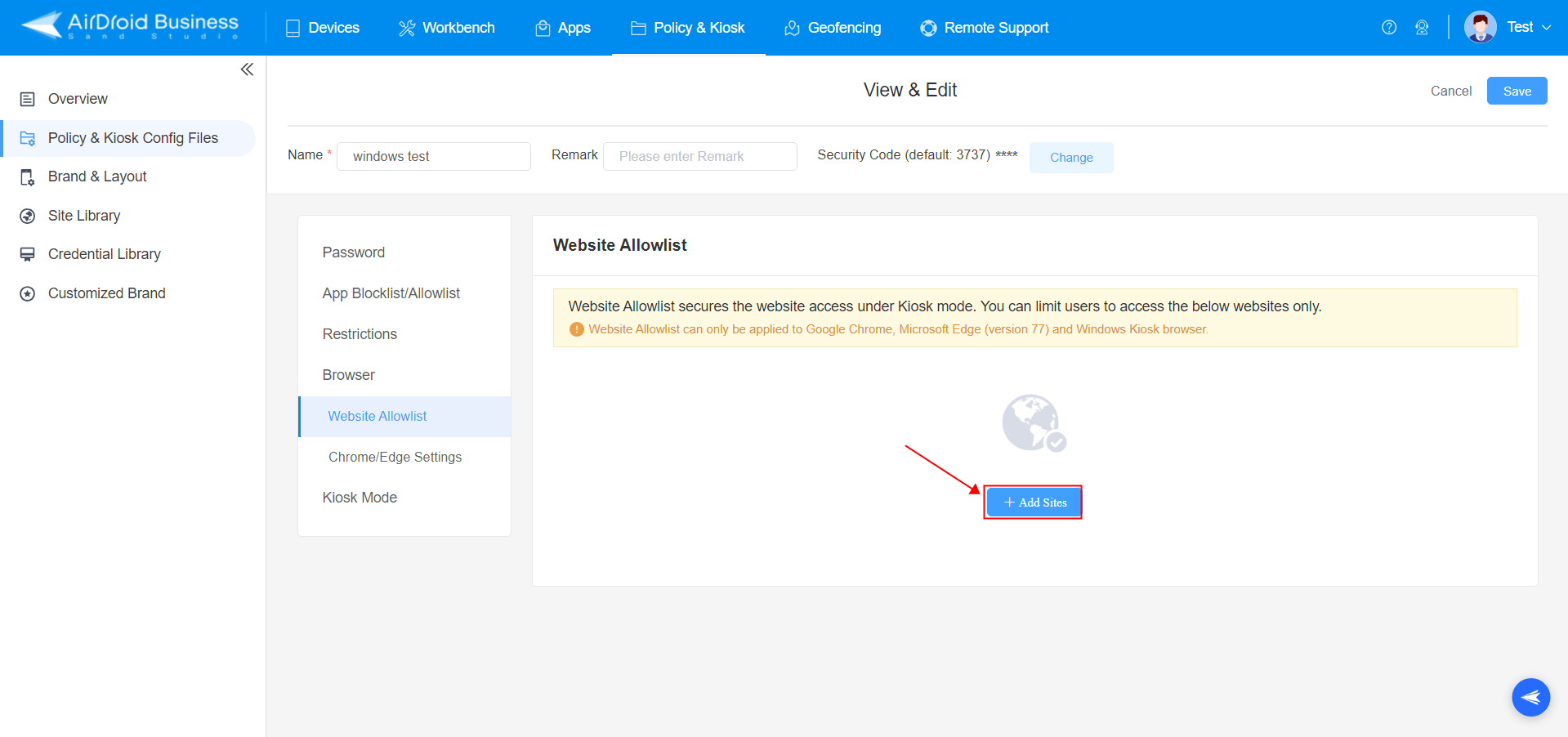Open the Password policy section
The width and height of the screenshot is (1568, 737).
353,252
